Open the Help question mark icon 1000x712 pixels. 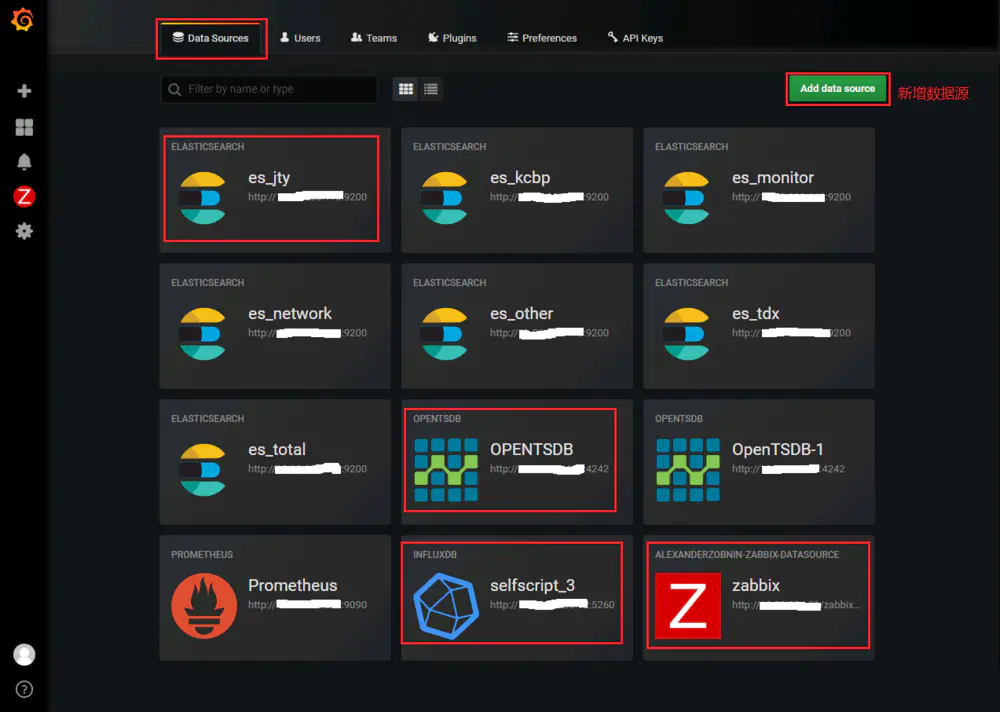pos(24,689)
